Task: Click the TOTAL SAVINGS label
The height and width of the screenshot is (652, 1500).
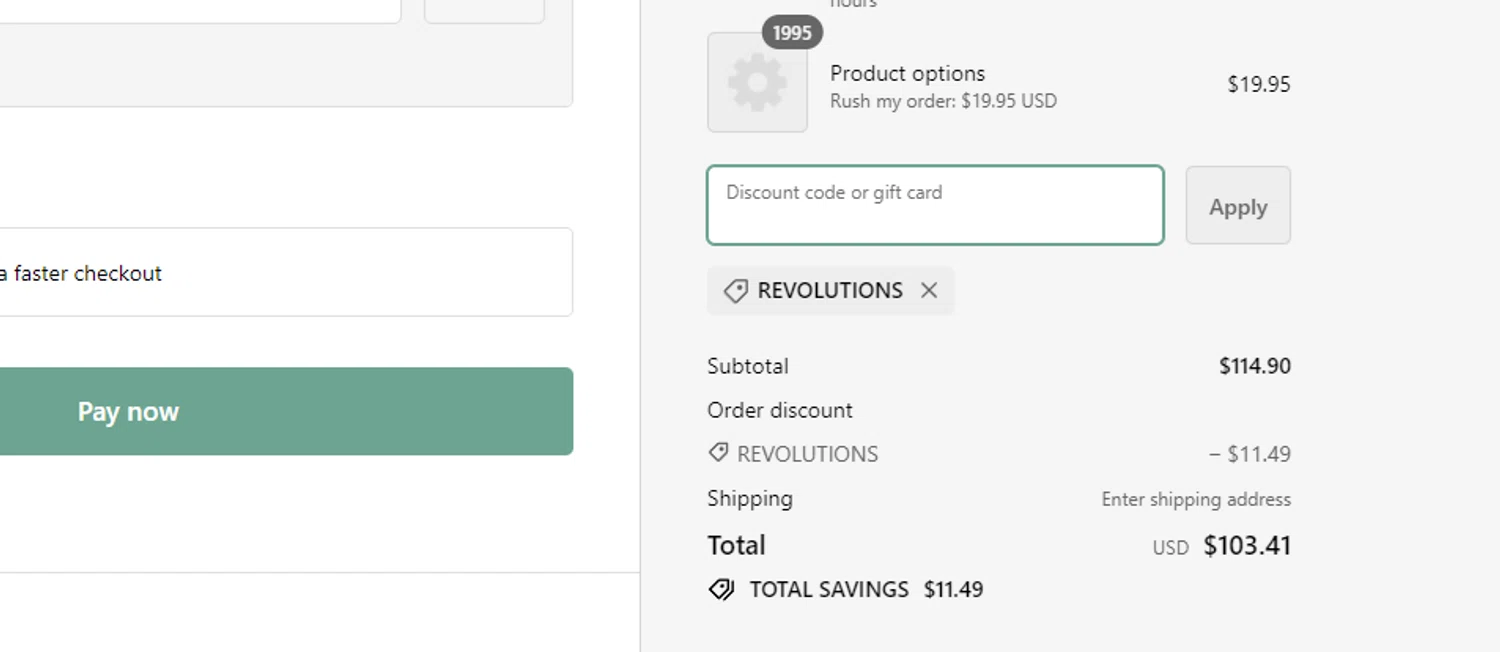Action: (x=829, y=590)
